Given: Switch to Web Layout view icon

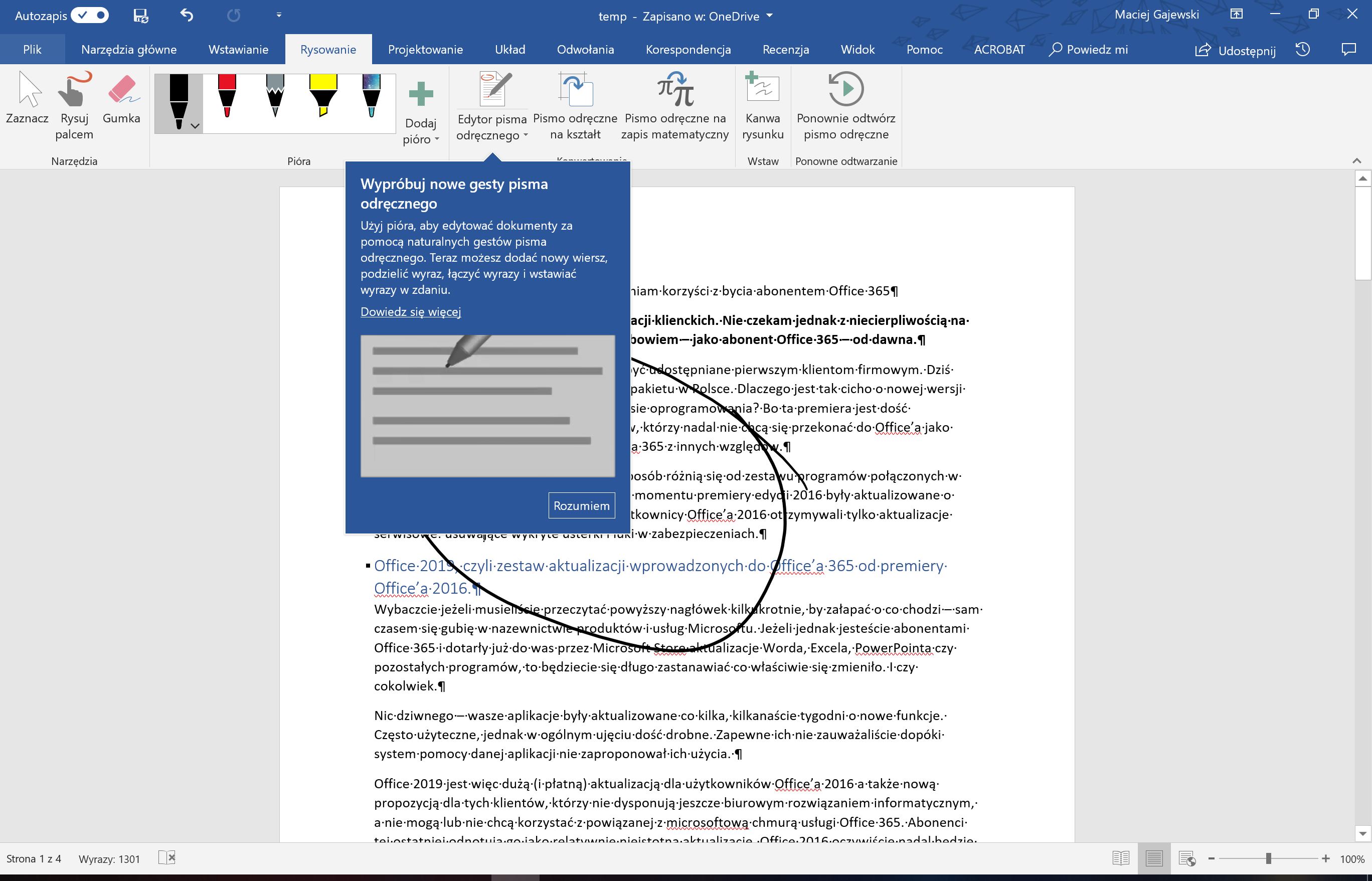Looking at the screenshot, I should (x=1187, y=858).
